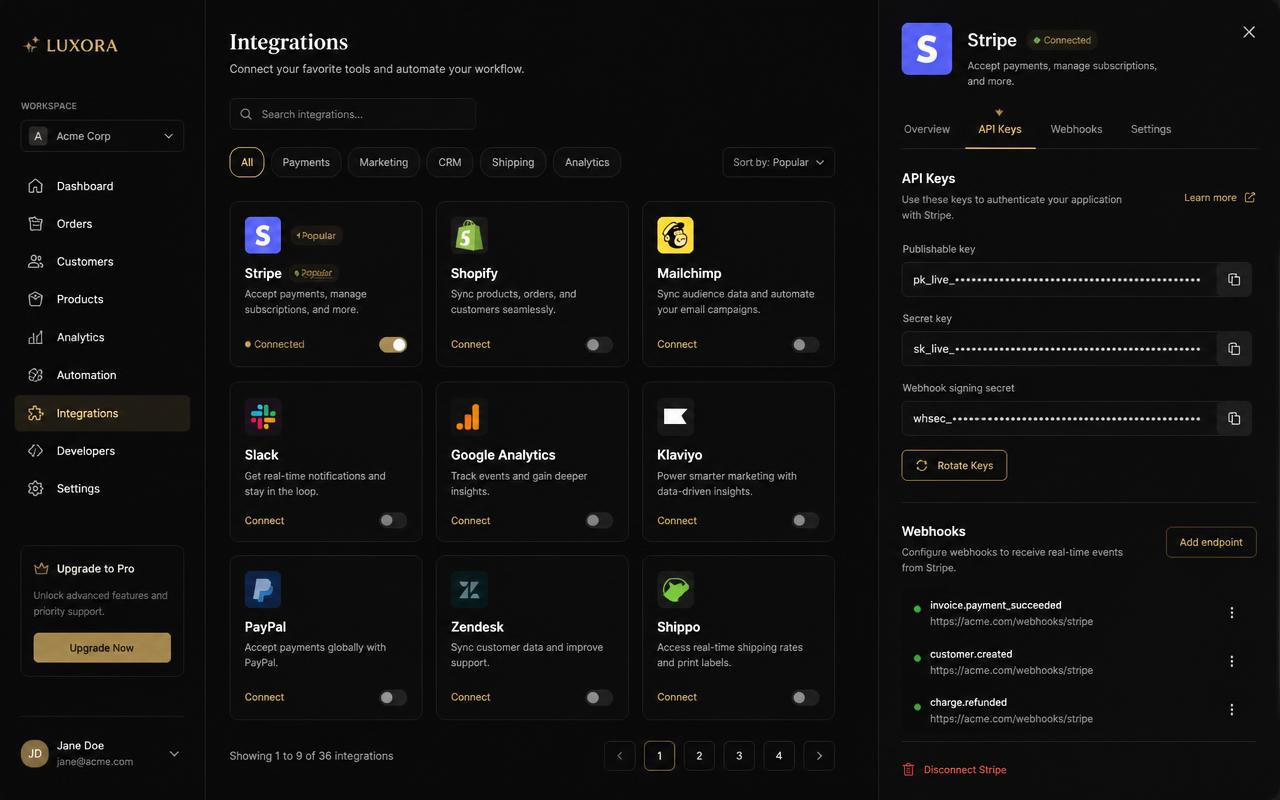Click the Shippo logo icon
Image resolution: width=1280 pixels, height=800 pixels.
point(675,589)
